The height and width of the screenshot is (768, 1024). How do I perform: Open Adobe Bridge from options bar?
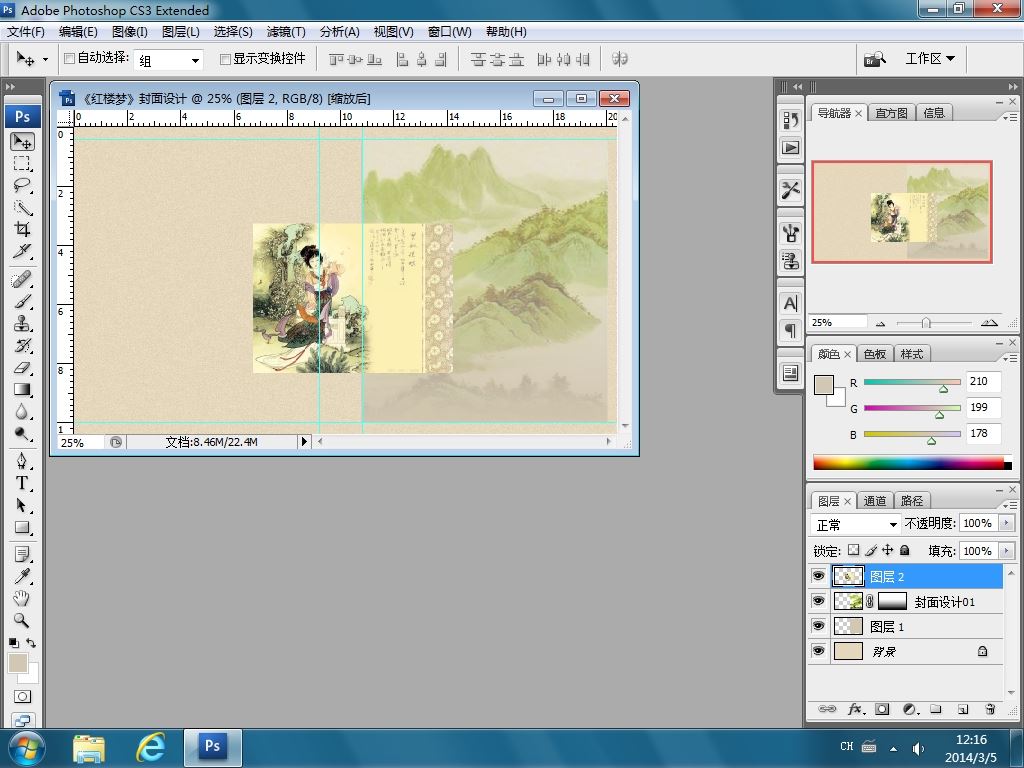click(875, 59)
